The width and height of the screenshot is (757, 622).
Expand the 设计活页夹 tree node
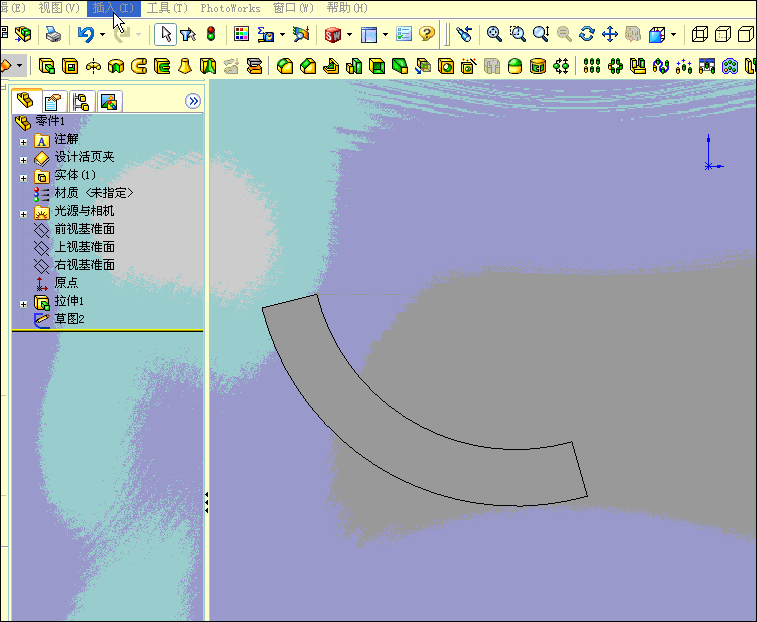[23, 160]
